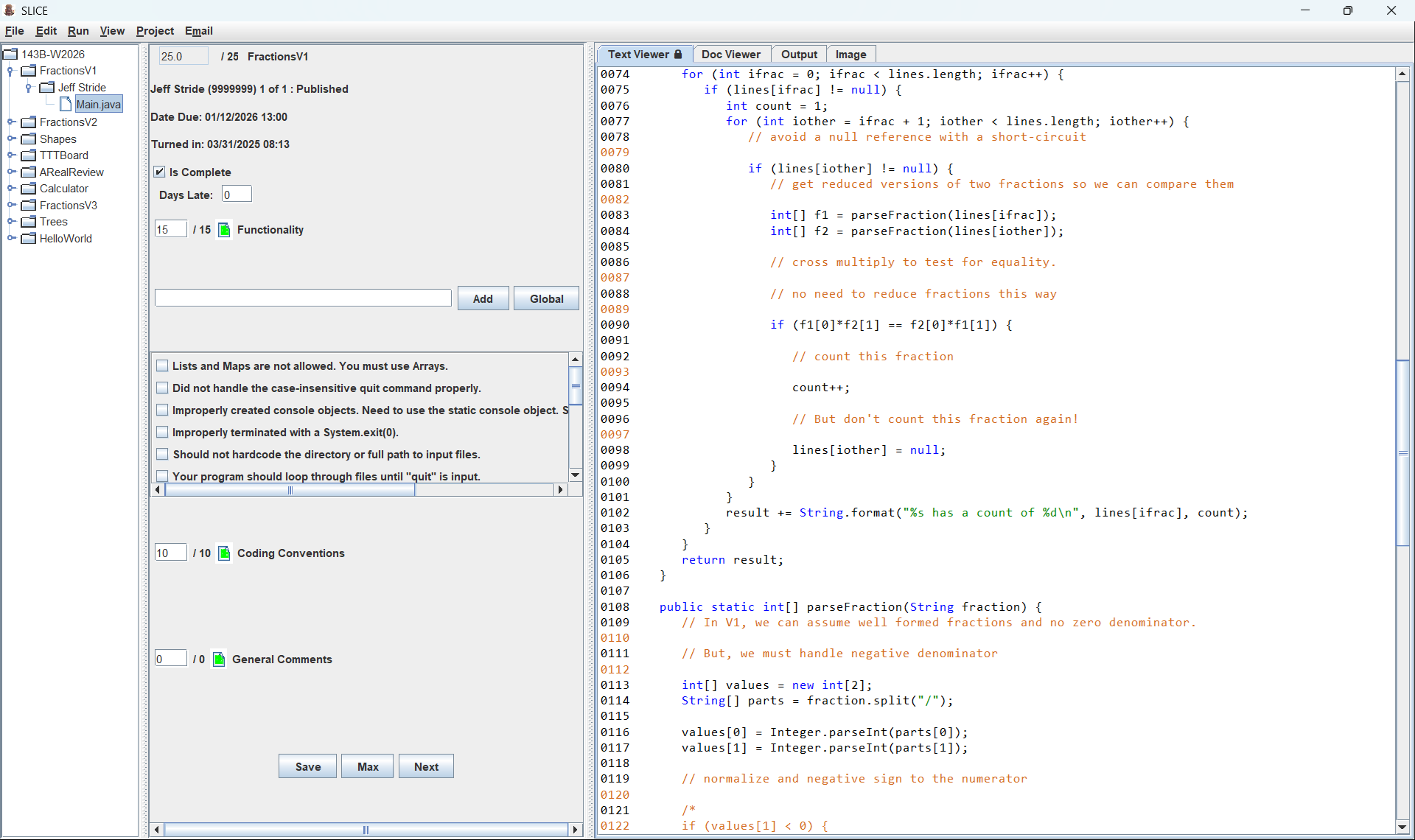Click the Save button

pos(307,766)
